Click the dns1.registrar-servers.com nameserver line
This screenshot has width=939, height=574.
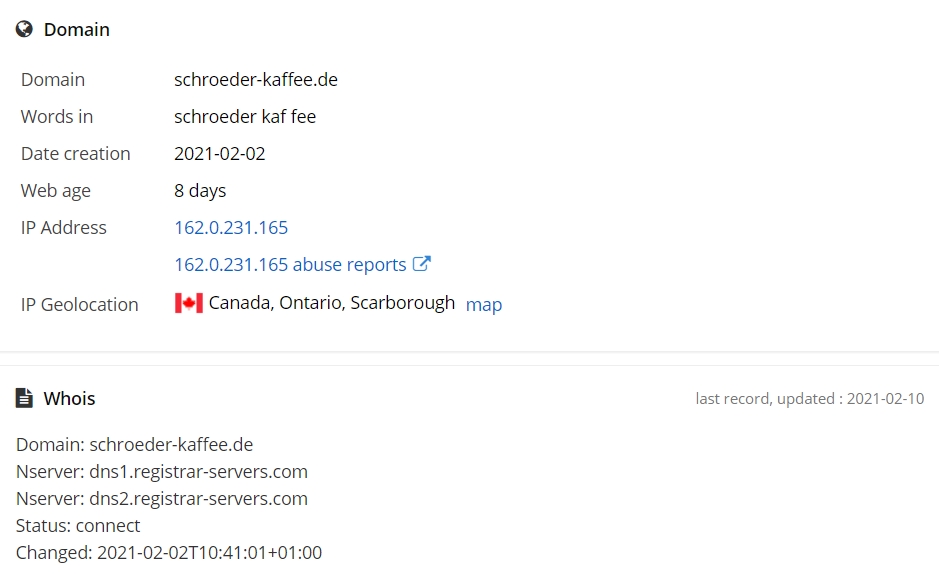click(x=162, y=472)
